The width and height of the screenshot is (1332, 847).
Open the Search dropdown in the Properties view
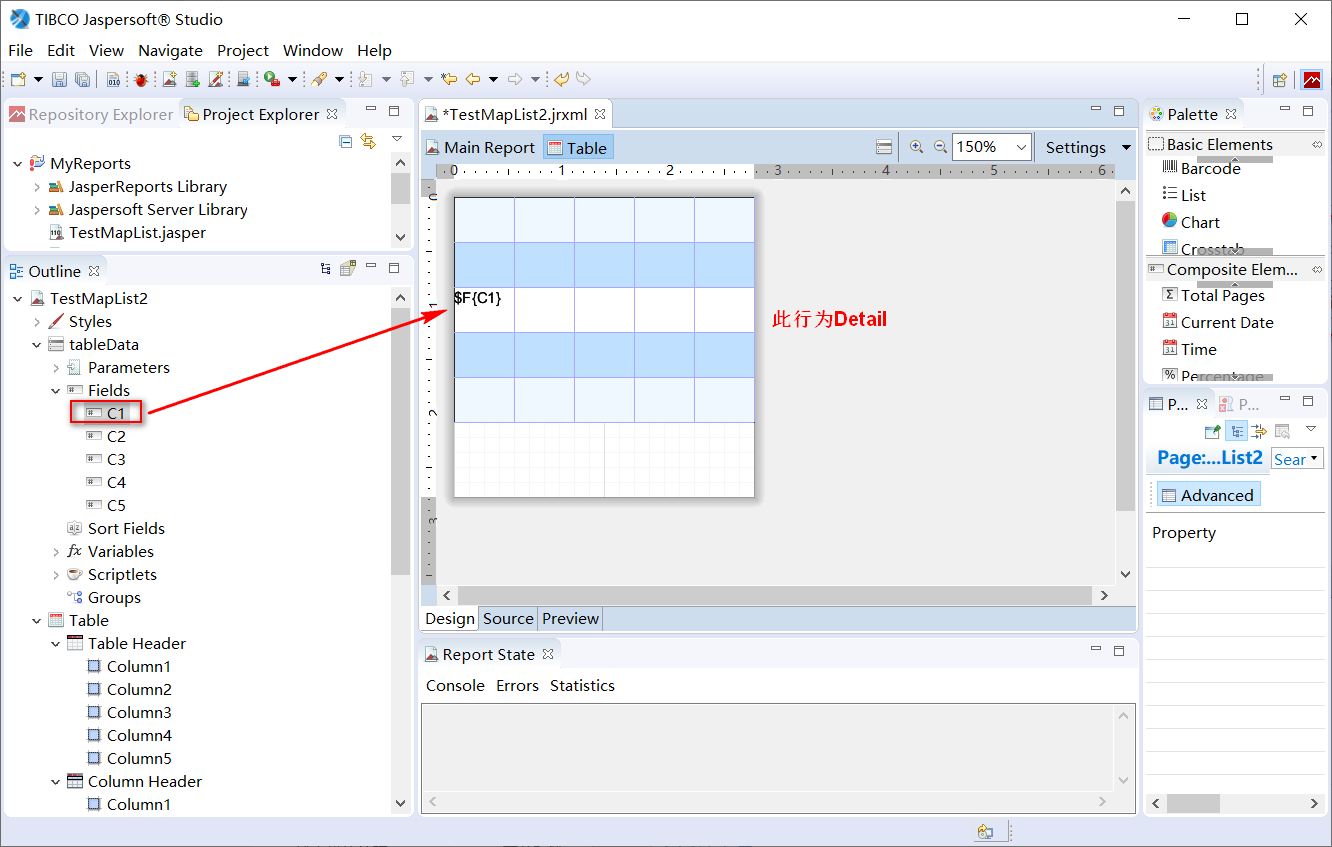click(x=1297, y=458)
